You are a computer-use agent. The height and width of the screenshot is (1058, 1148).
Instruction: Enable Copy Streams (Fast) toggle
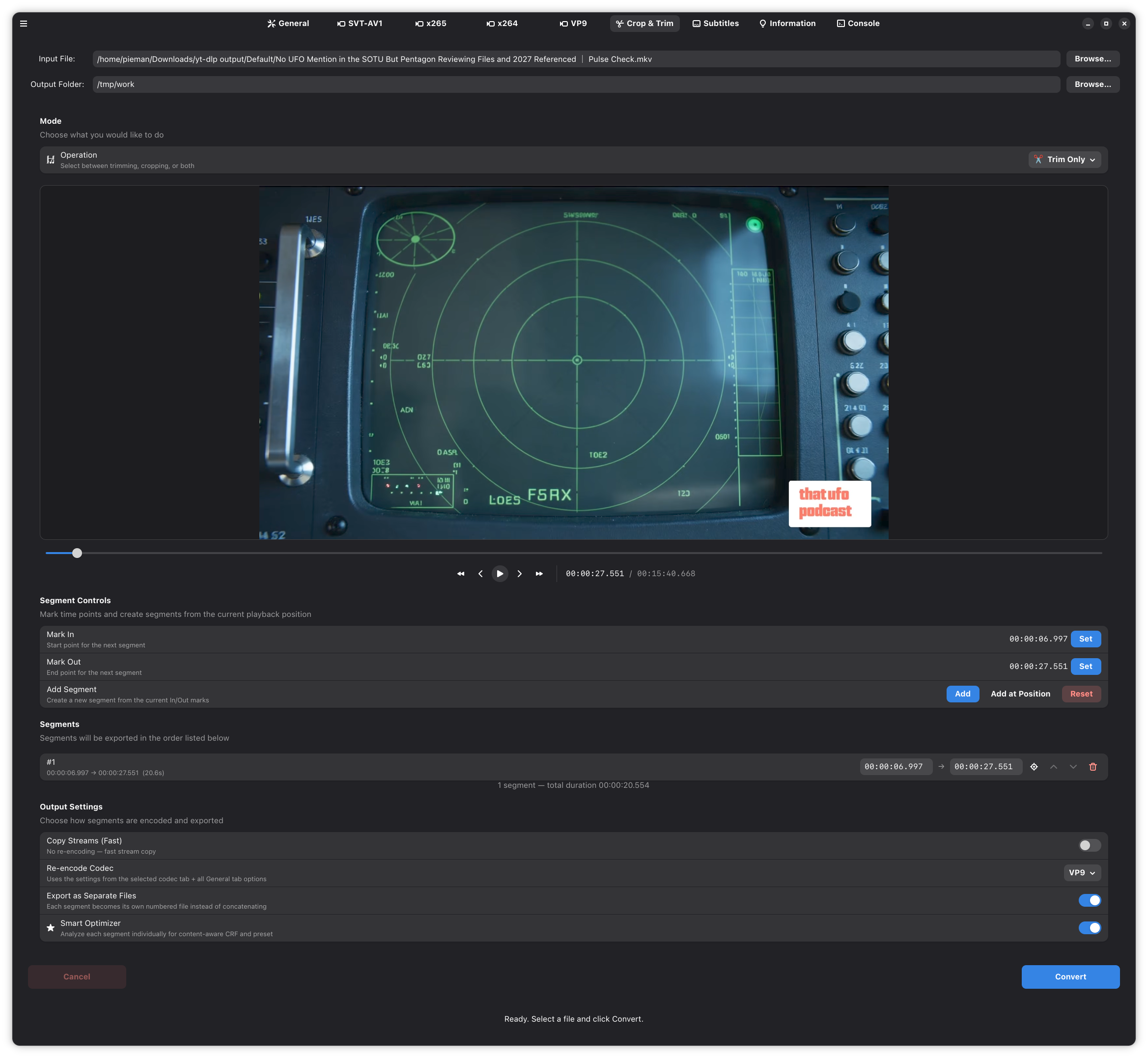point(1089,845)
